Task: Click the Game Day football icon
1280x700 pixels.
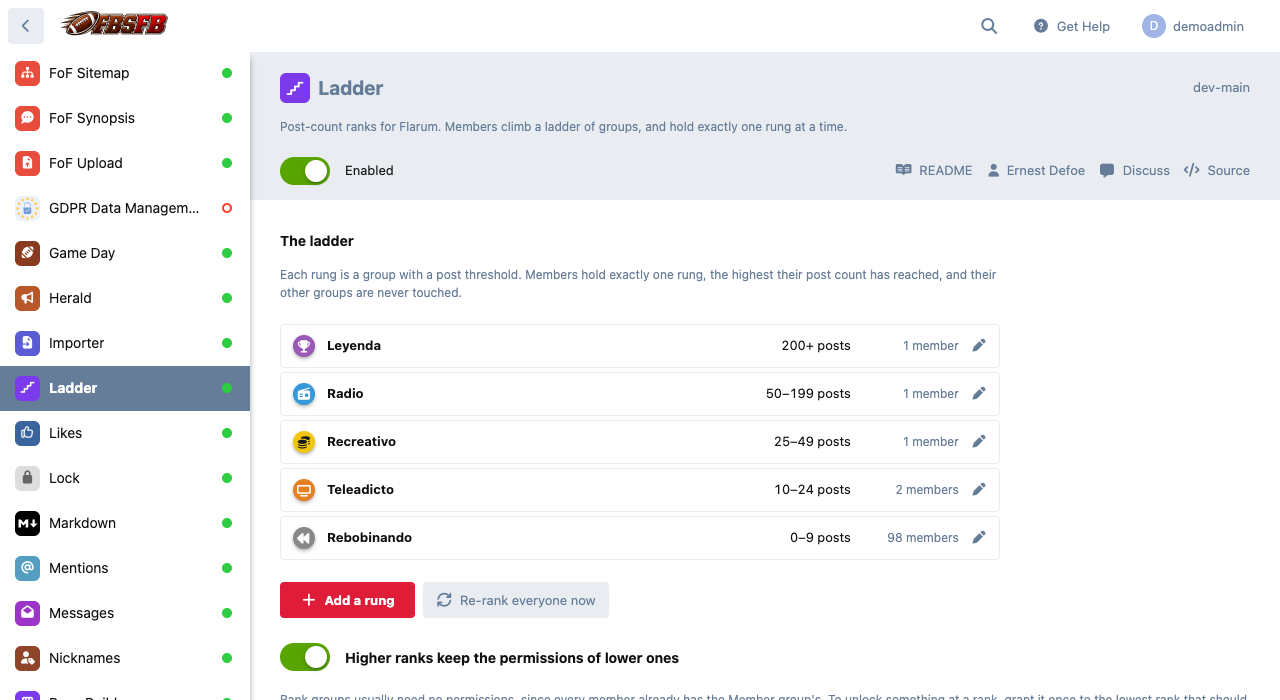Action: [x=27, y=253]
